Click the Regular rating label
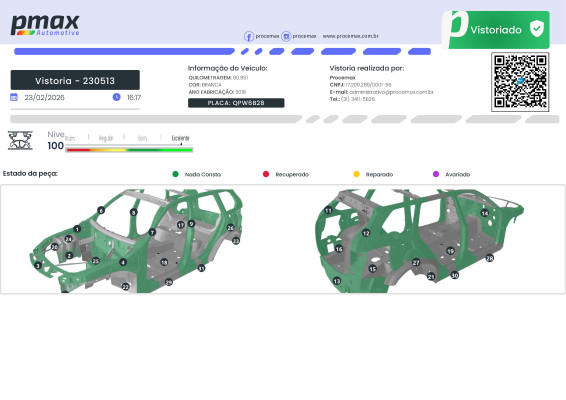Image resolution: width=566 pixels, height=400 pixels. (106, 138)
